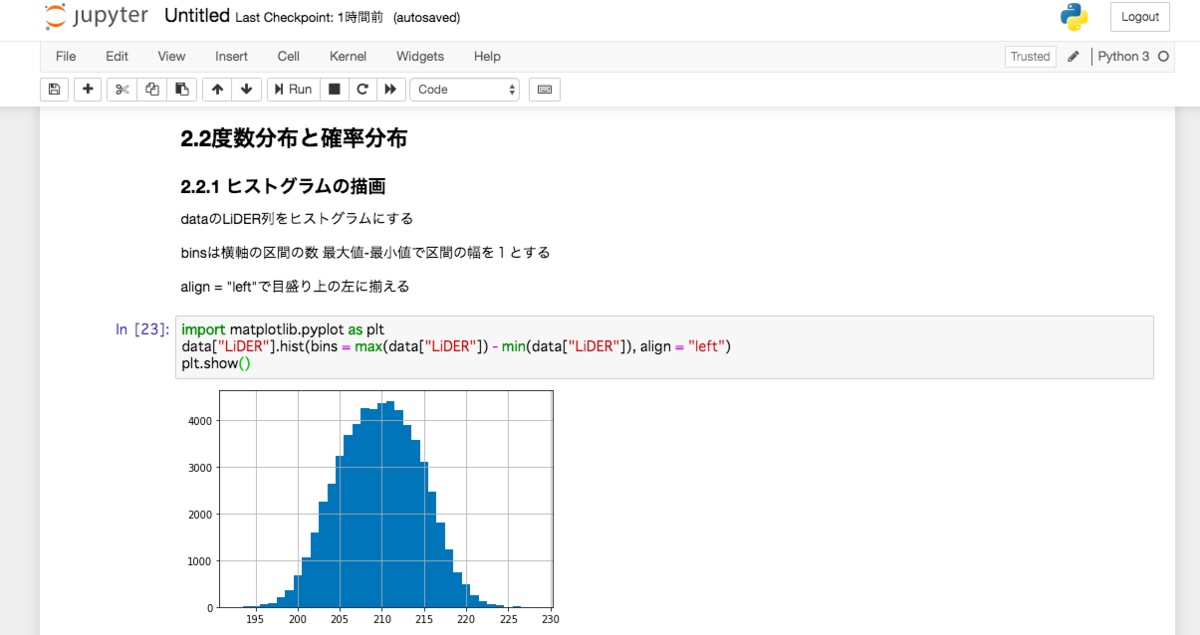Click the Last Checkpoint status text
The image size is (1200, 635).
[x=309, y=18]
